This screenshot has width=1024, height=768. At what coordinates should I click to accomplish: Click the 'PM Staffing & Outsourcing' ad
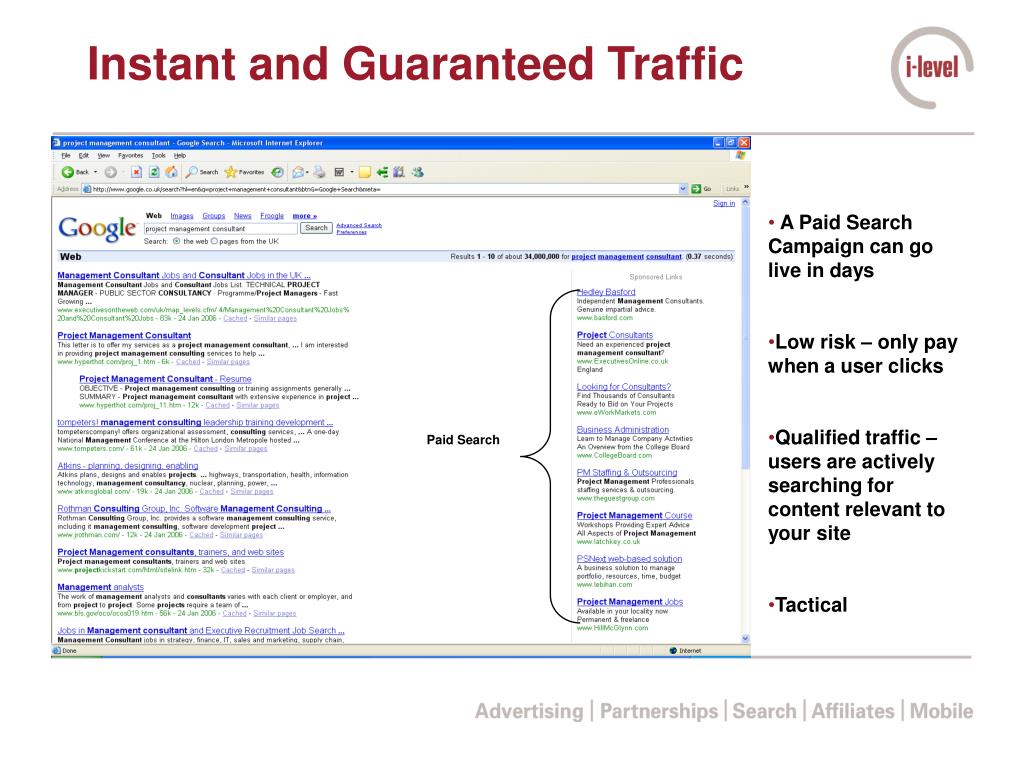tap(626, 473)
